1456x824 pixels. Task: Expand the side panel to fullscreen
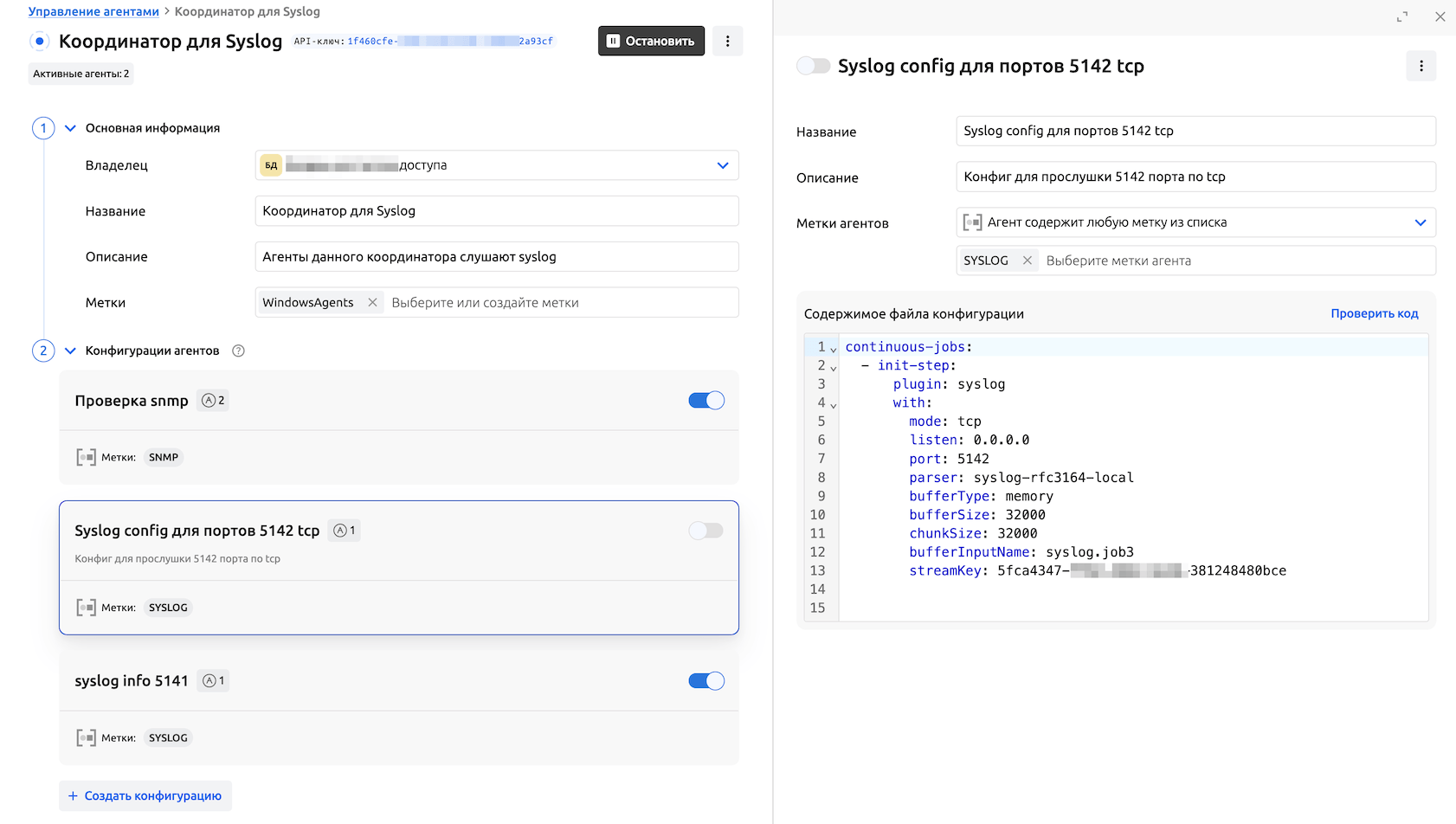click(x=1401, y=16)
